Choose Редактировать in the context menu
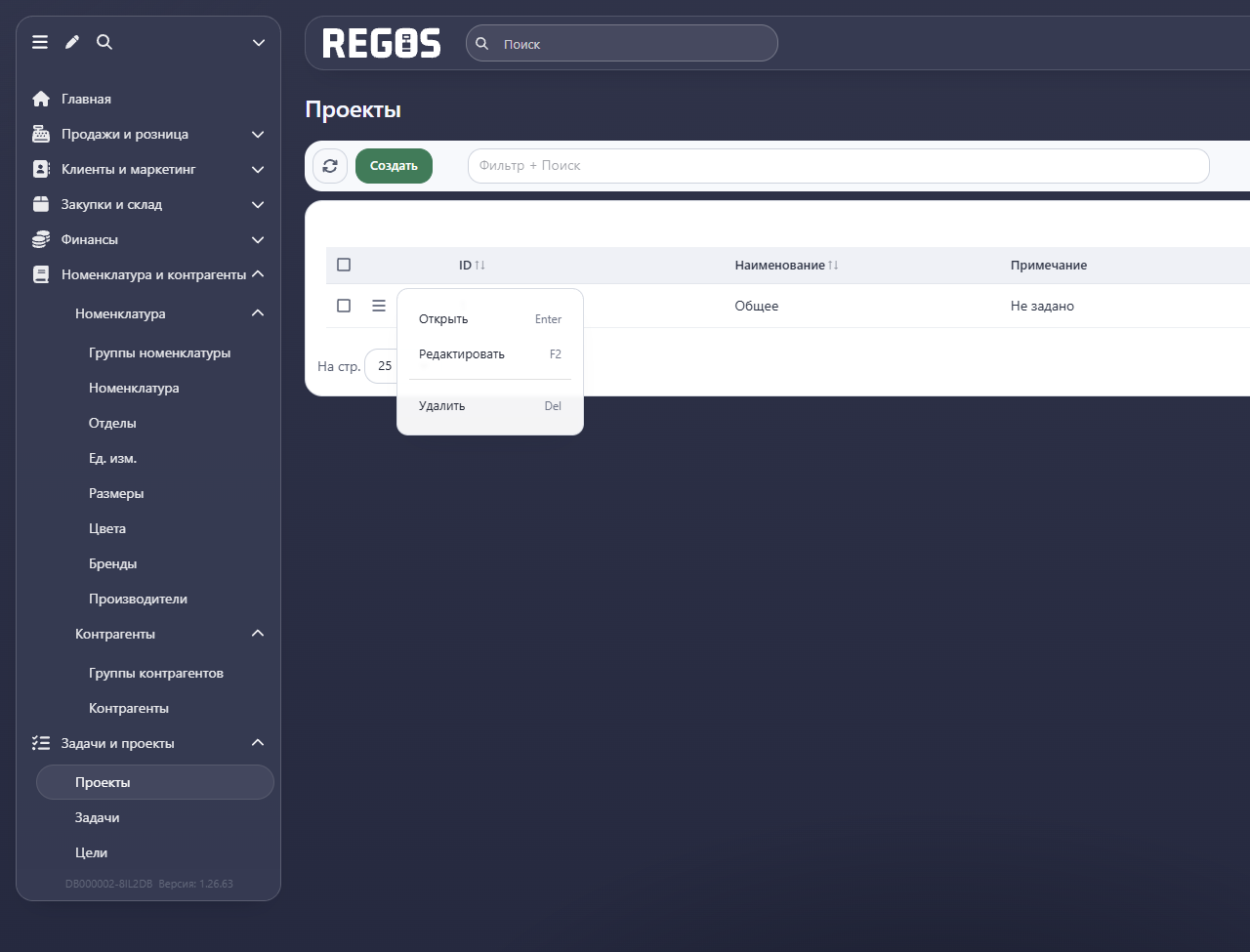The image size is (1250, 952). click(x=490, y=354)
